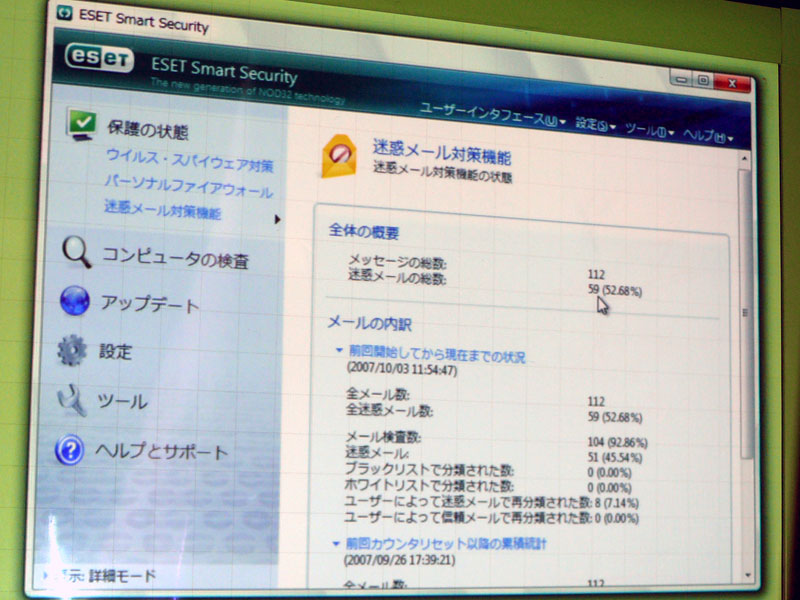
Task: Open the ツール label in the left sidebar
Action: click(x=122, y=401)
